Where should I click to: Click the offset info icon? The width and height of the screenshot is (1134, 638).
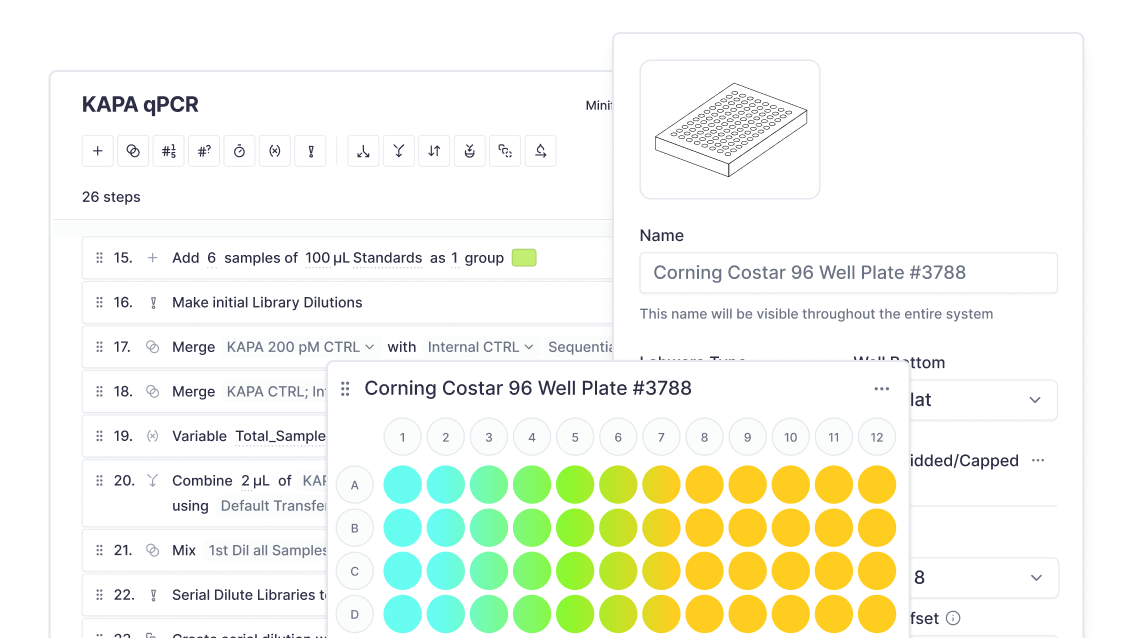(953, 618)
